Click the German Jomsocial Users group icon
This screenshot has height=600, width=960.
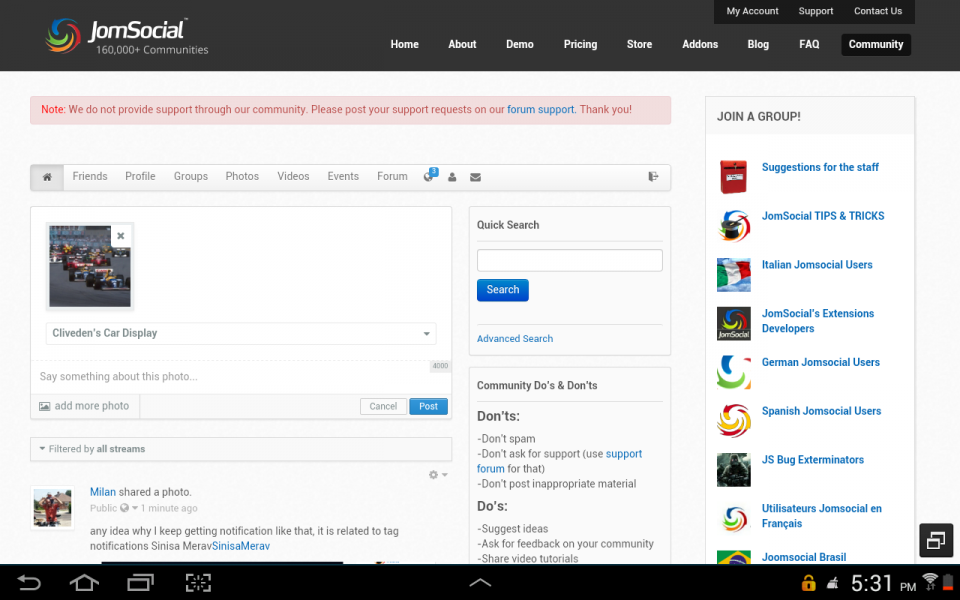coord(733,372)
